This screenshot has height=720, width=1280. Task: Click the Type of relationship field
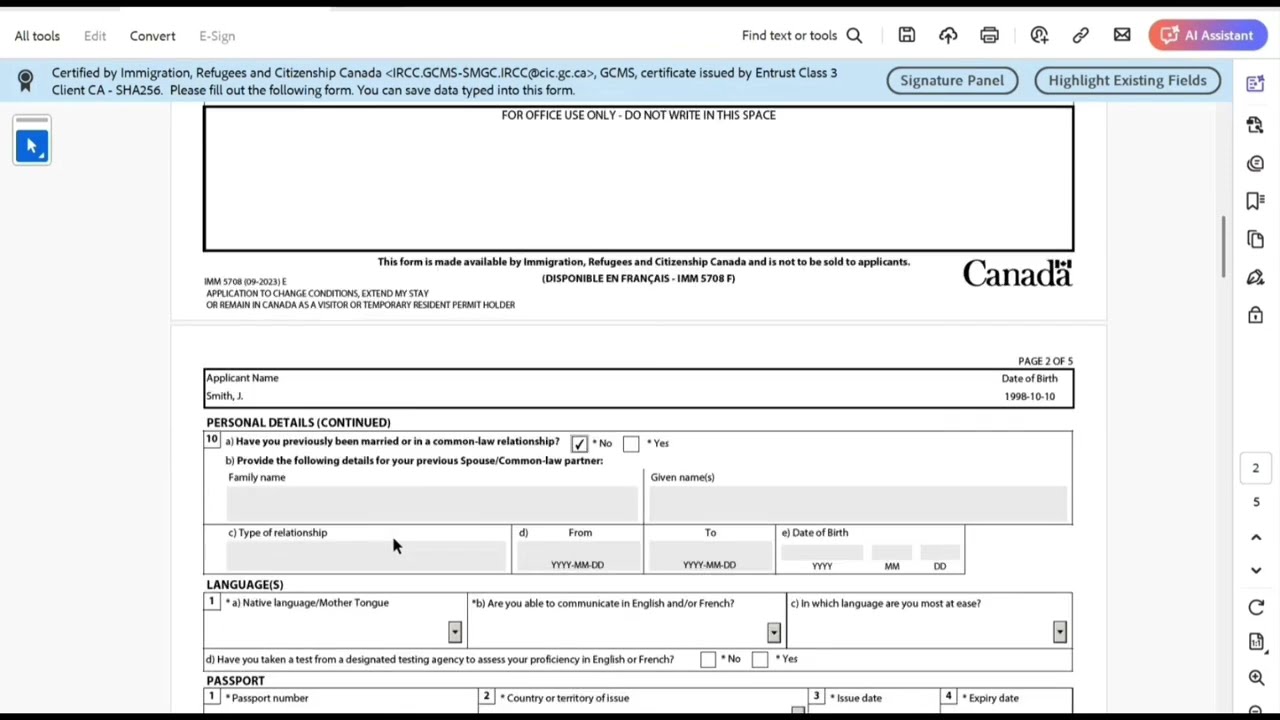(x=366, y=555)
